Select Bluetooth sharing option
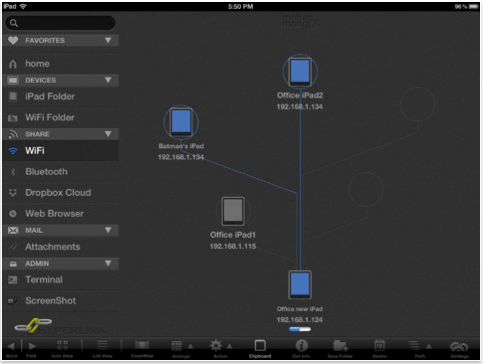The width and height of the screenshot is (483, 364). point(60,172)
